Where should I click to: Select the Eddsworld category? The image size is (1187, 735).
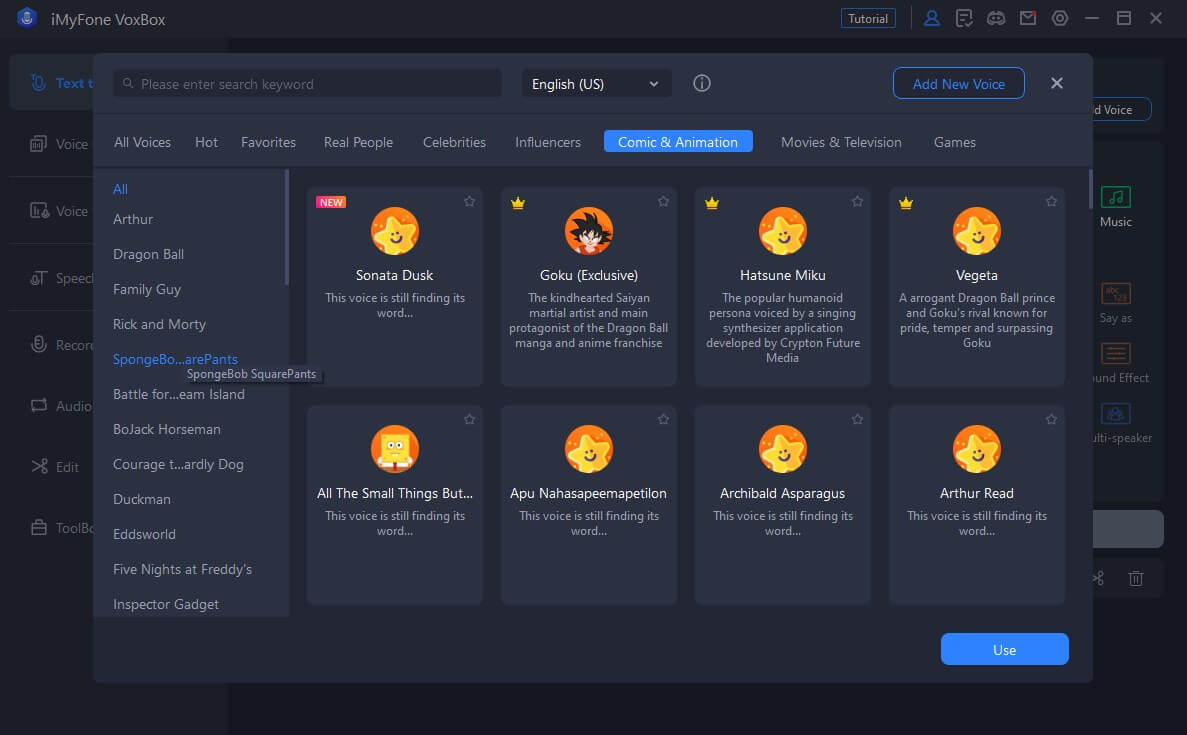144,534
